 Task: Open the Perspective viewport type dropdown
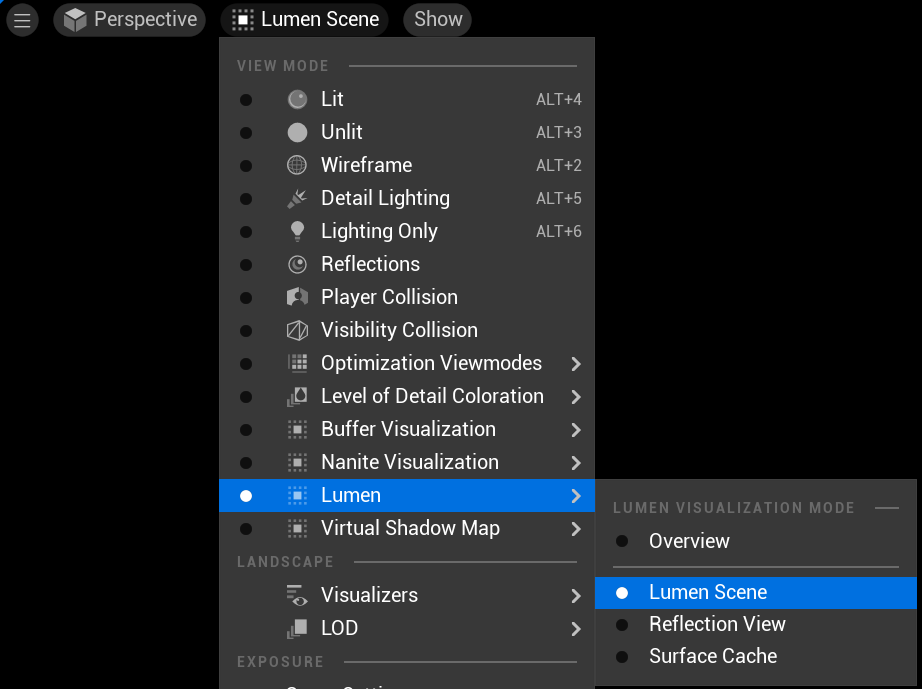[130, 19]
